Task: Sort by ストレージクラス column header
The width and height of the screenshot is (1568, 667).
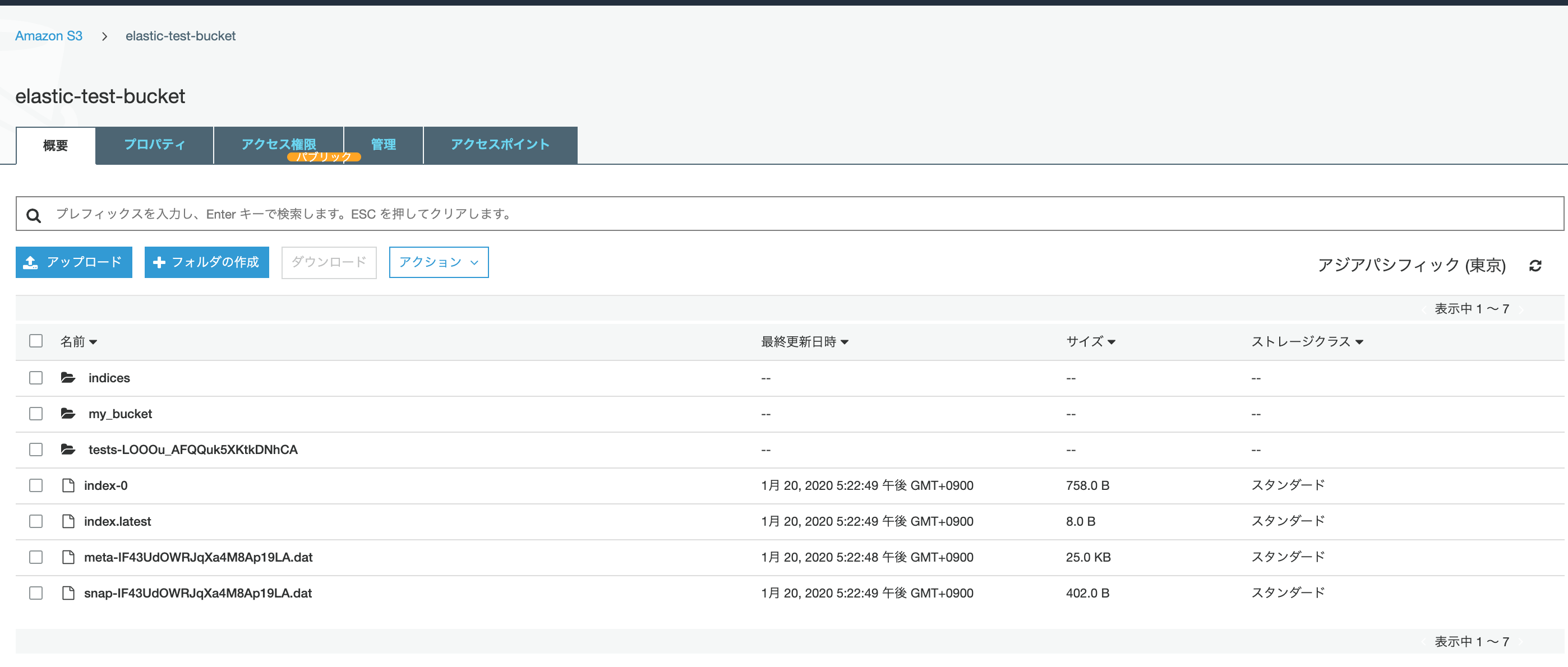Action: (1307, 342)
